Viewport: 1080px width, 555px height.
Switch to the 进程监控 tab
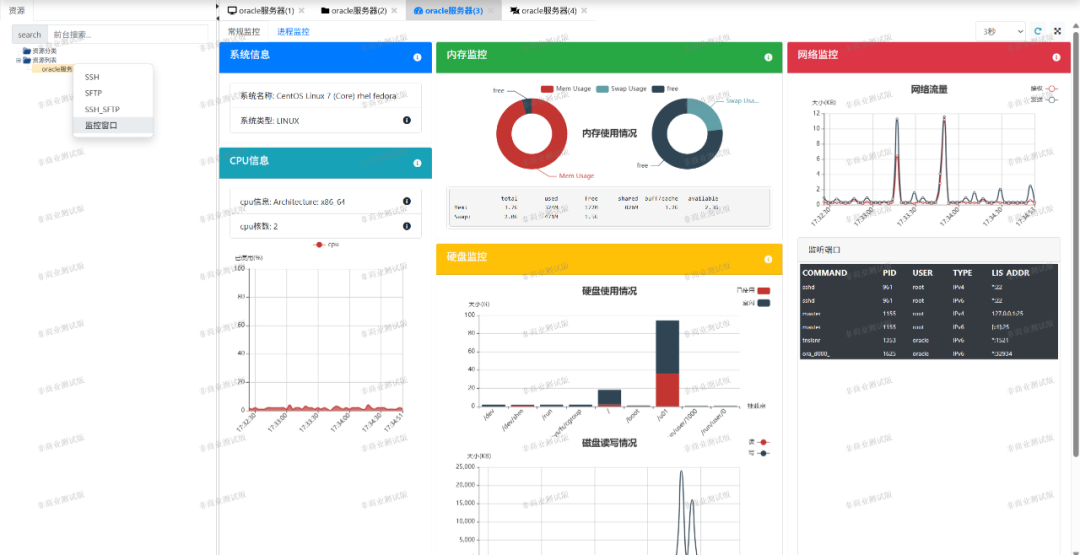click(x=293, y=32)
